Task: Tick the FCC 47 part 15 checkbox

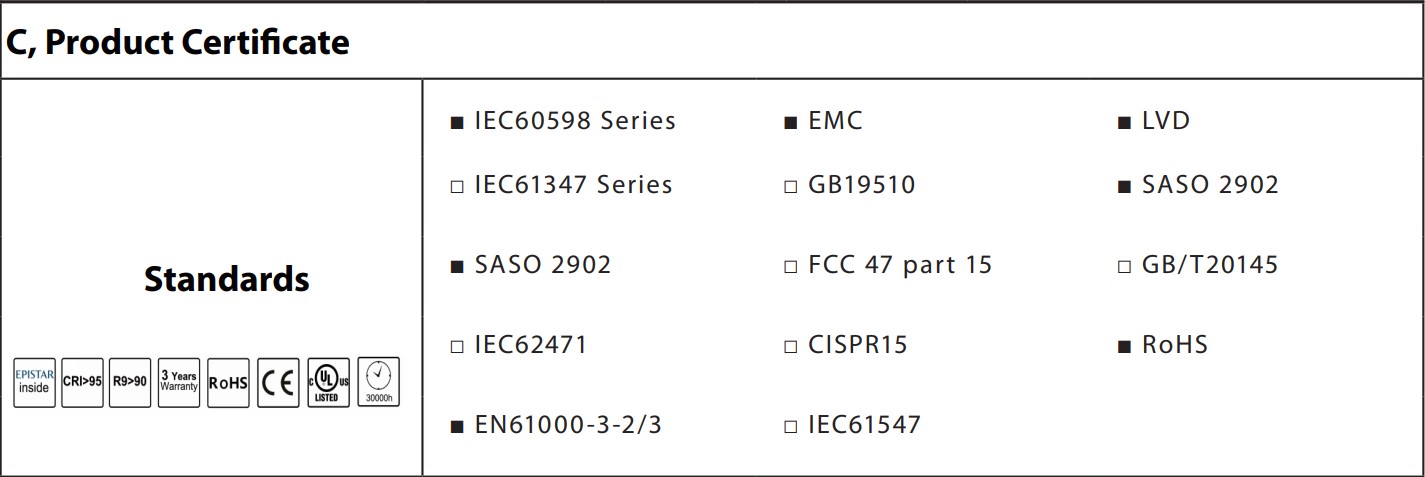Action: (x=790, y=267)
